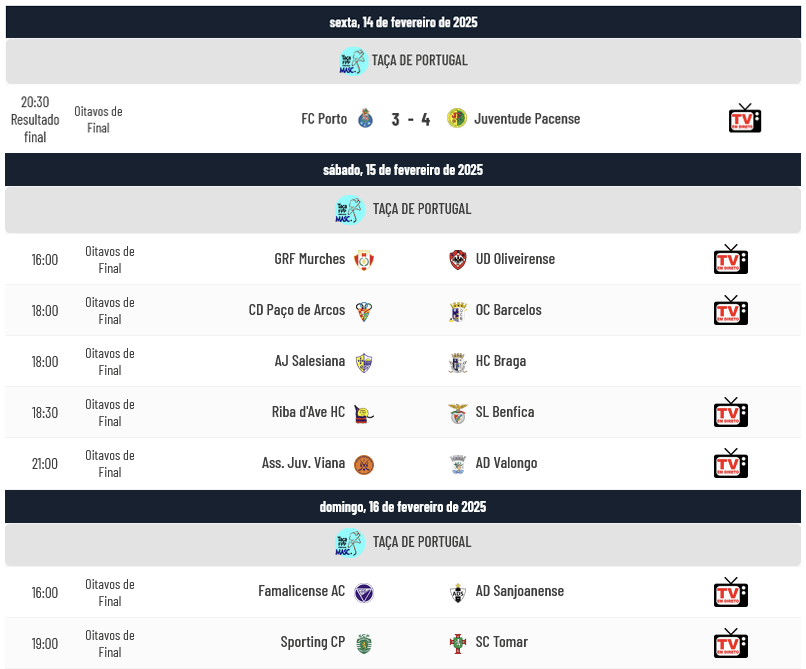Open TV broadcast icon for Riba d'Ave match
This screenshot has width=806, height=669.
[731, 412]
